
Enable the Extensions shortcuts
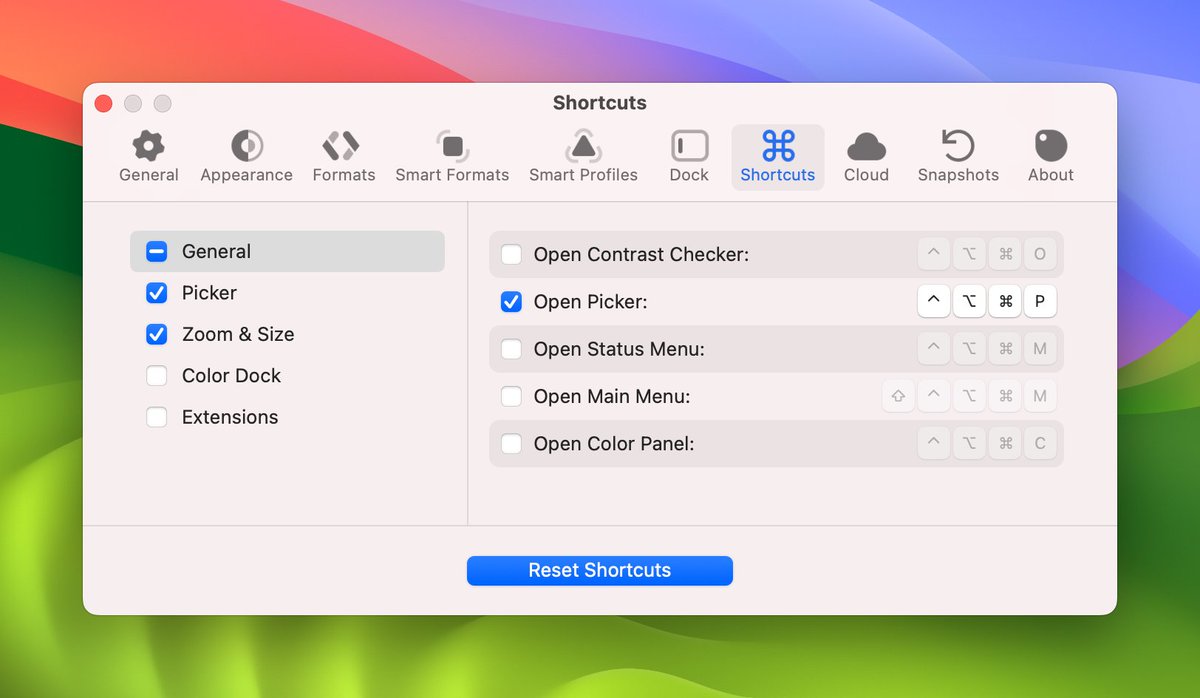(156, 417)
